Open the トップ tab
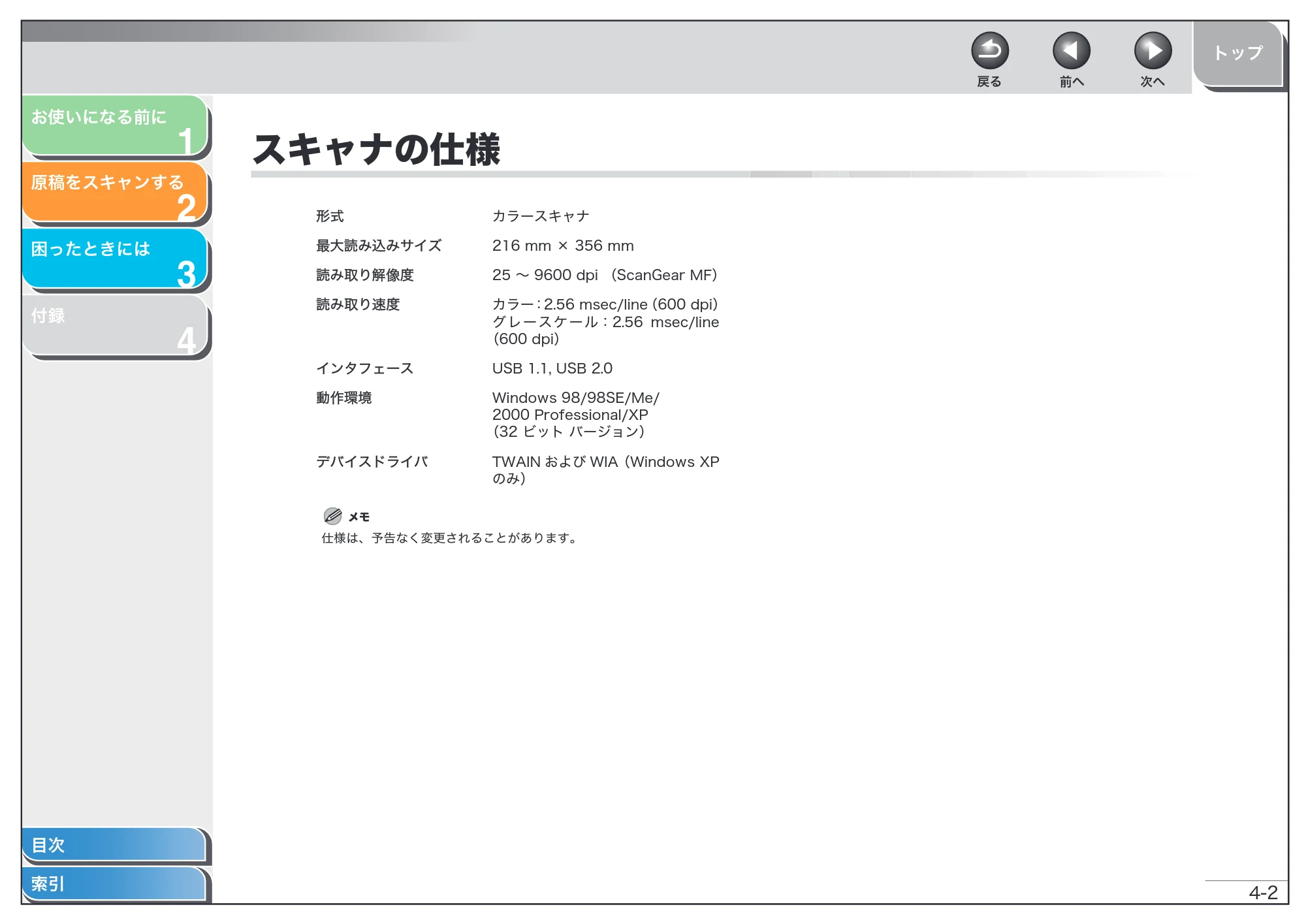Image resolution: width=1306 pixels, height=924 pixels. 1237,54
